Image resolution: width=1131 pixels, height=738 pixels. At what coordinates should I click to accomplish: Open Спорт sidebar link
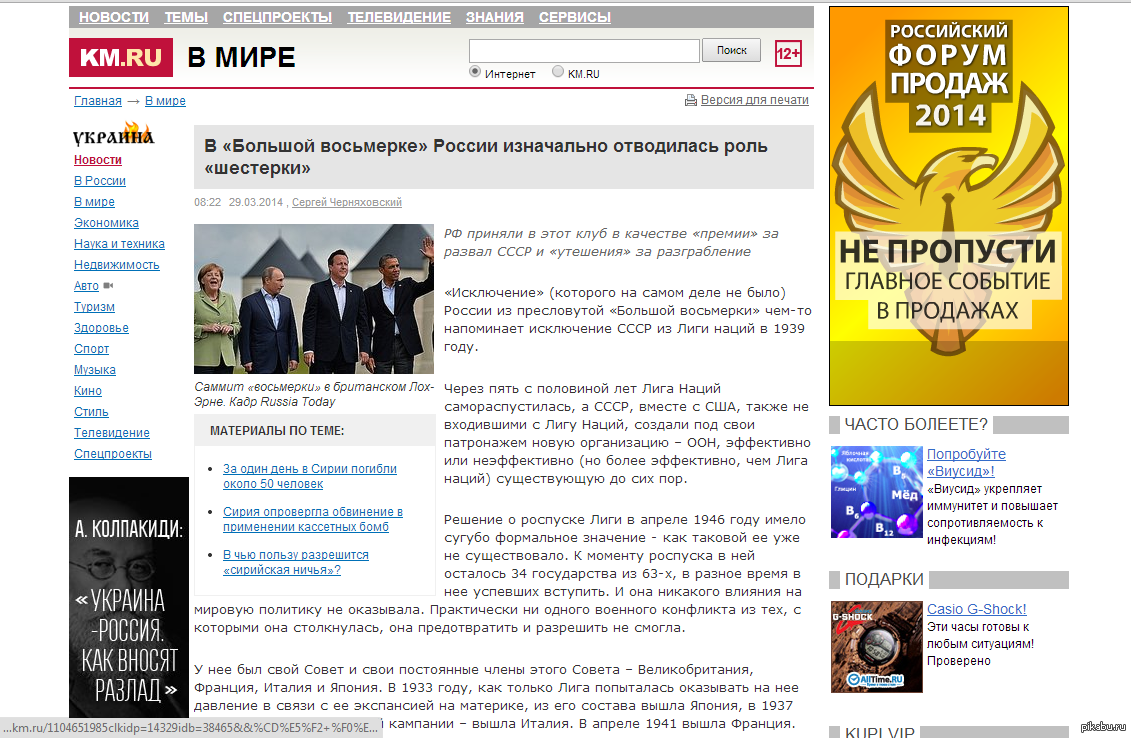(92, 348)
